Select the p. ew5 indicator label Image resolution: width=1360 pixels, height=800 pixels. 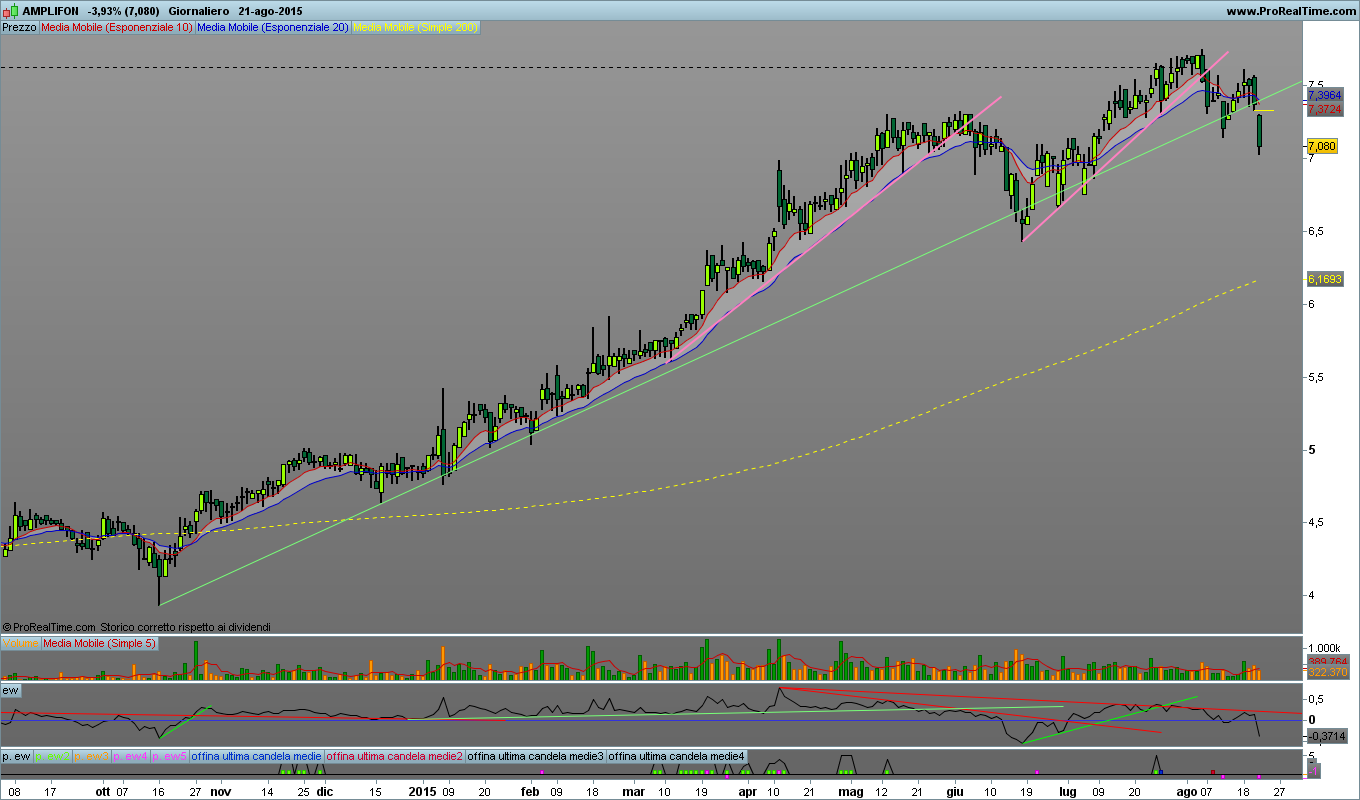click(170, 756)
